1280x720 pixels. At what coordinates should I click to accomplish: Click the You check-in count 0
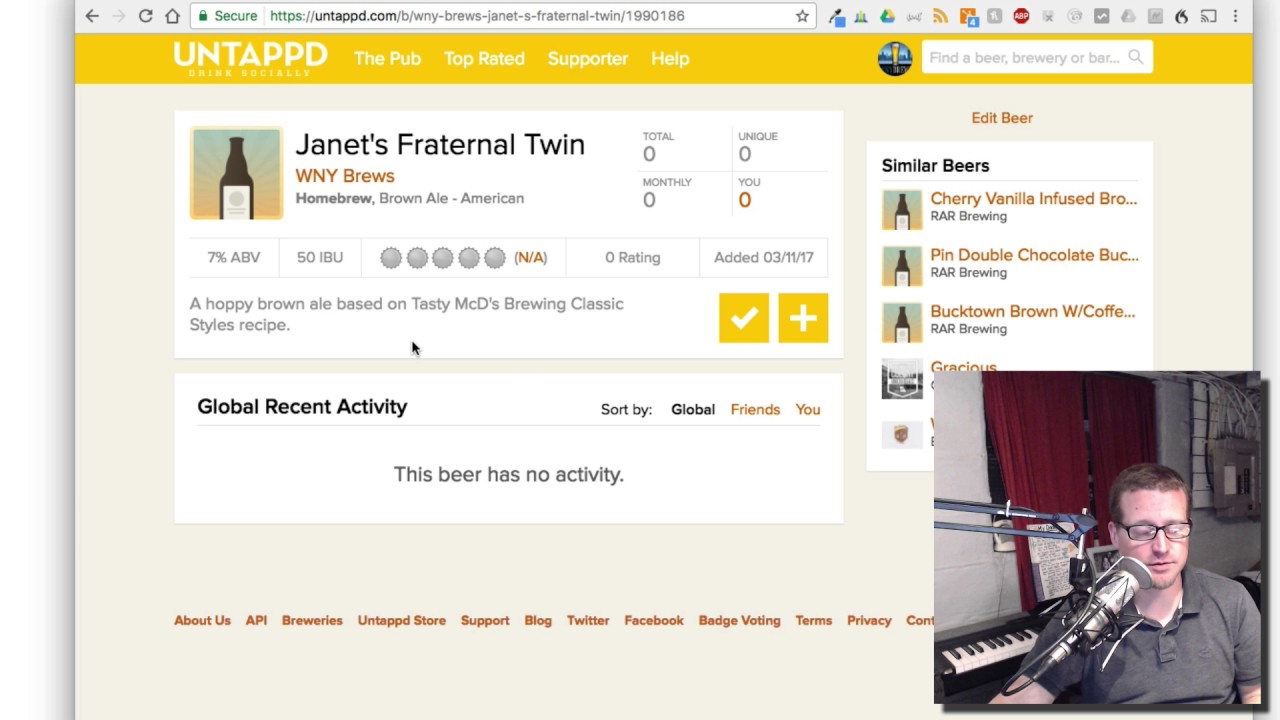click(x=744, y=201)
